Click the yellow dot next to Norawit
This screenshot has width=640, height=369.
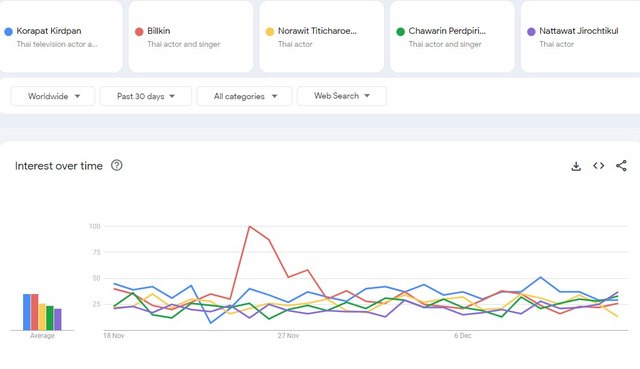[x=270, y=31]
